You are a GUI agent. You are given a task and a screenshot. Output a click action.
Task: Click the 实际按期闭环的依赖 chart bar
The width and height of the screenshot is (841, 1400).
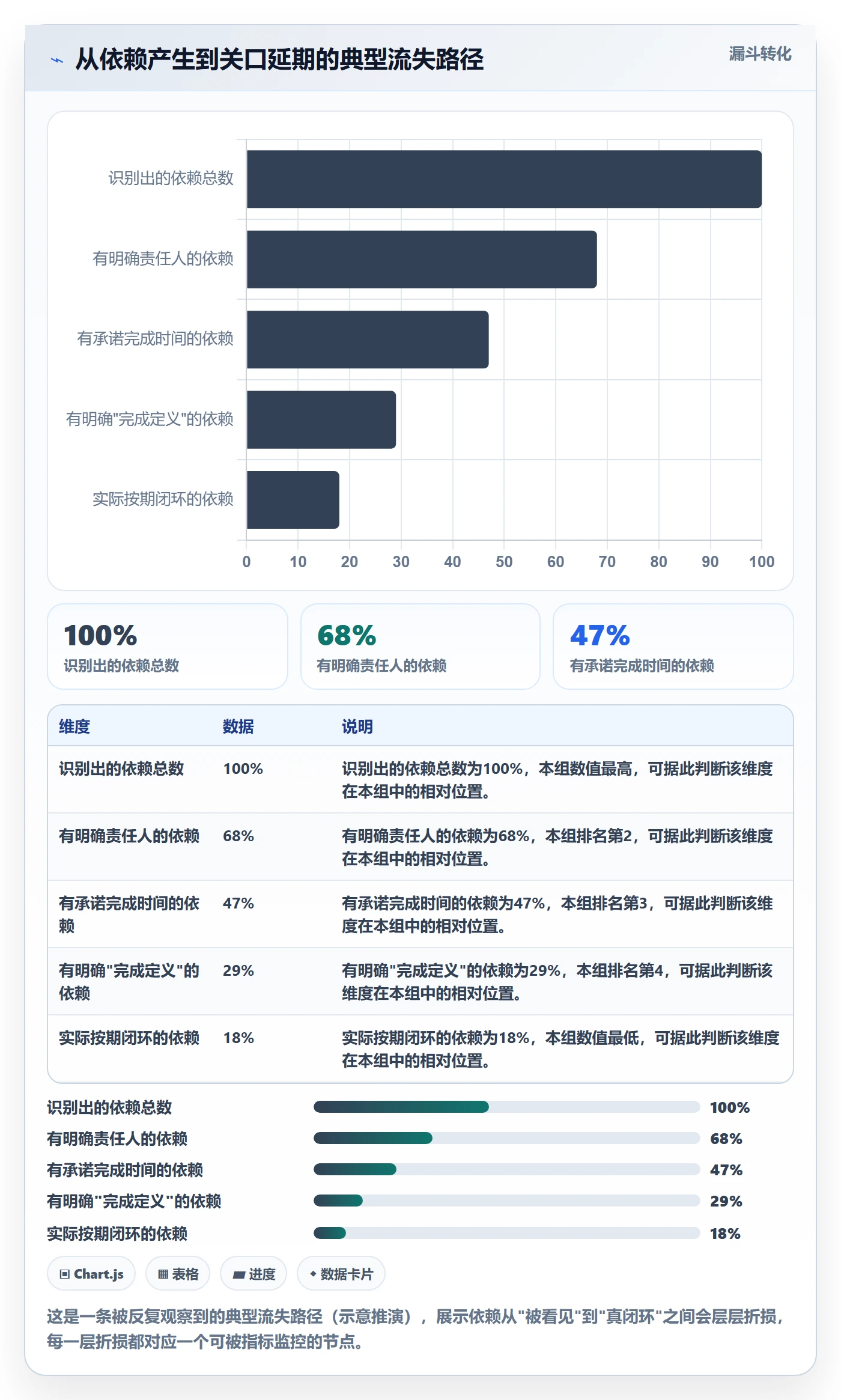tap(293, 500)
